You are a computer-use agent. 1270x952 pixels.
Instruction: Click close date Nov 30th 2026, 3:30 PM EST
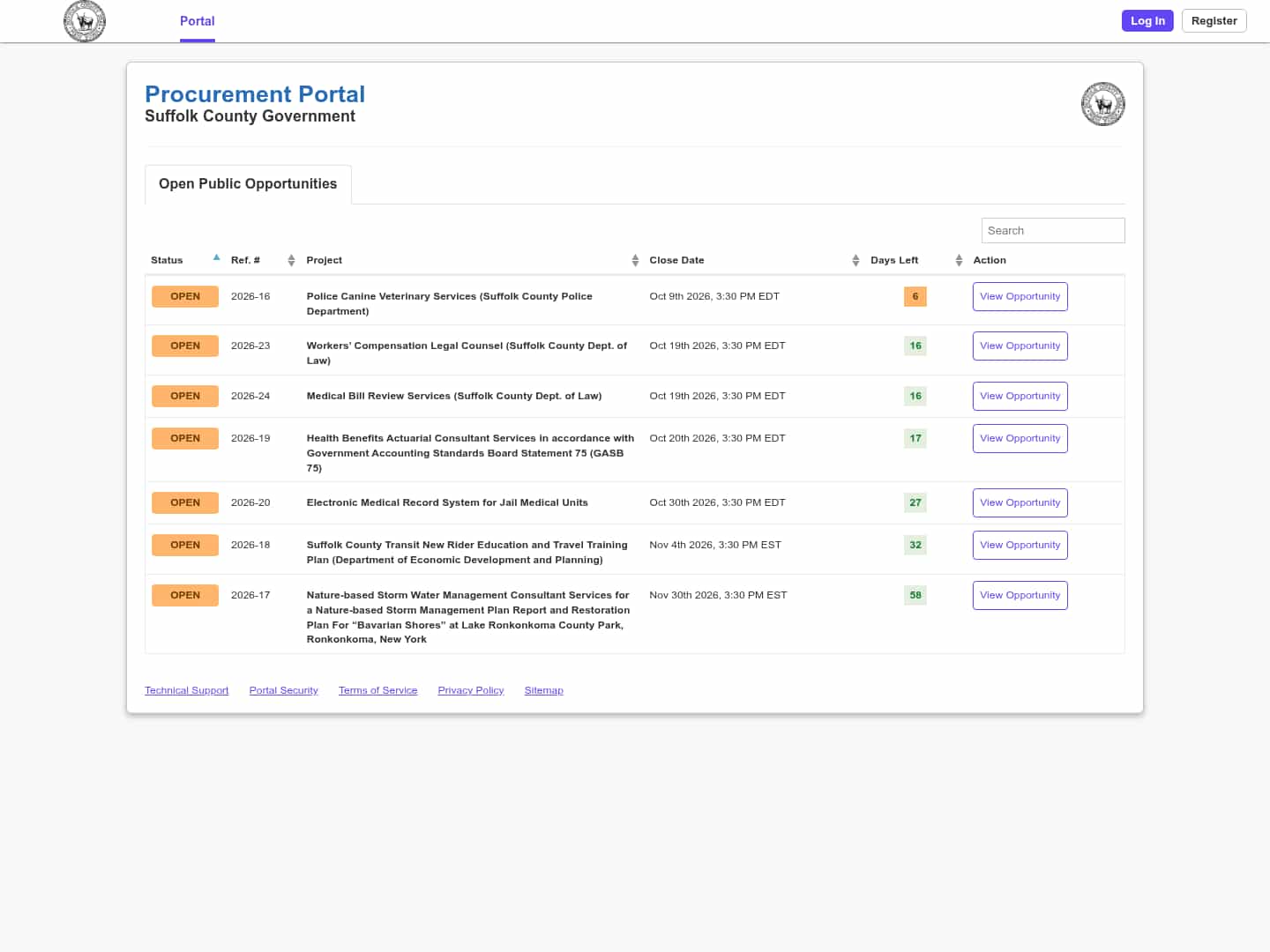click(718, 595)
